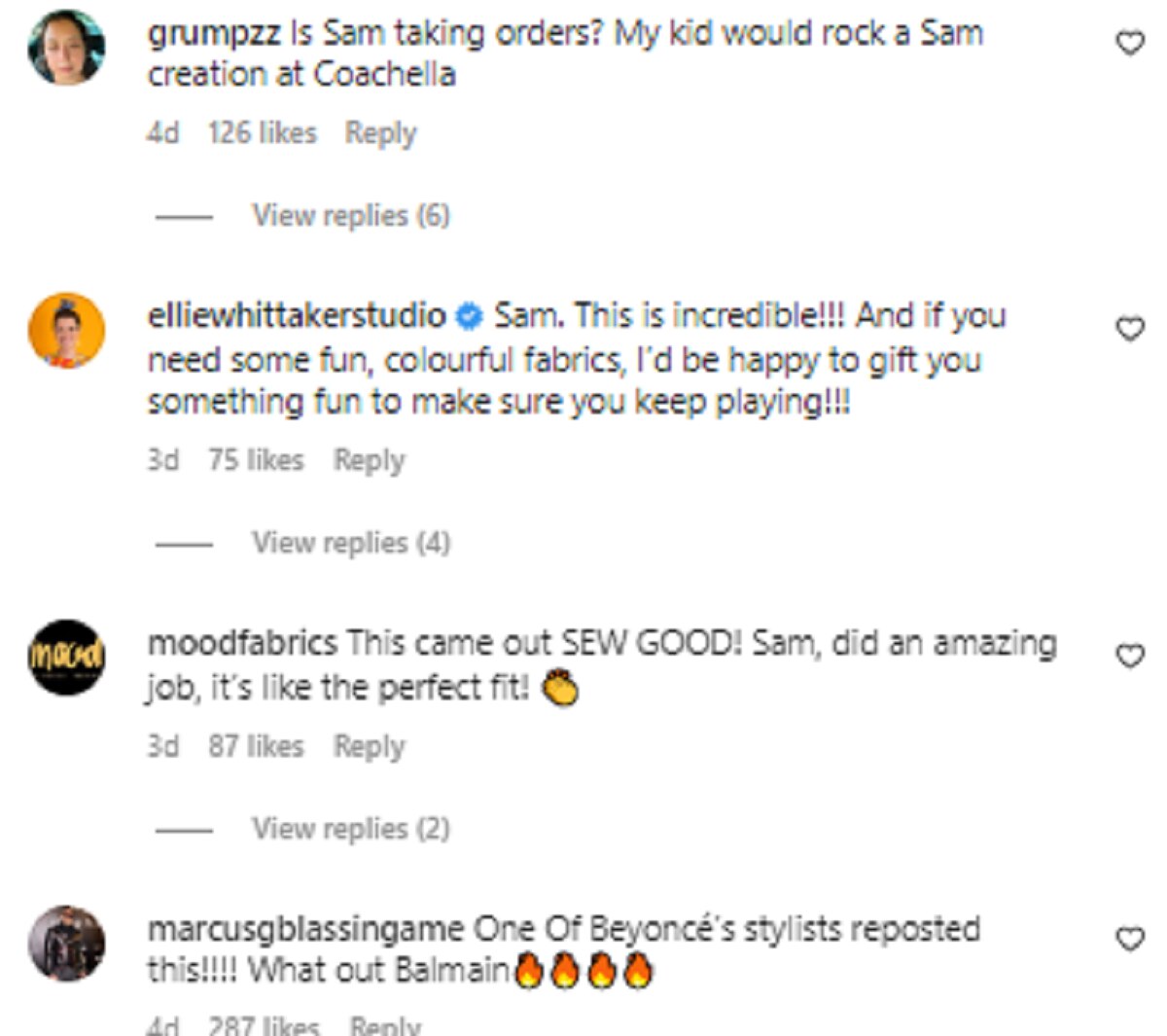The image size is (1167, 1036).
Task: Reply to elliewhittakerstudio's comment
Action: tap(369, 460)
